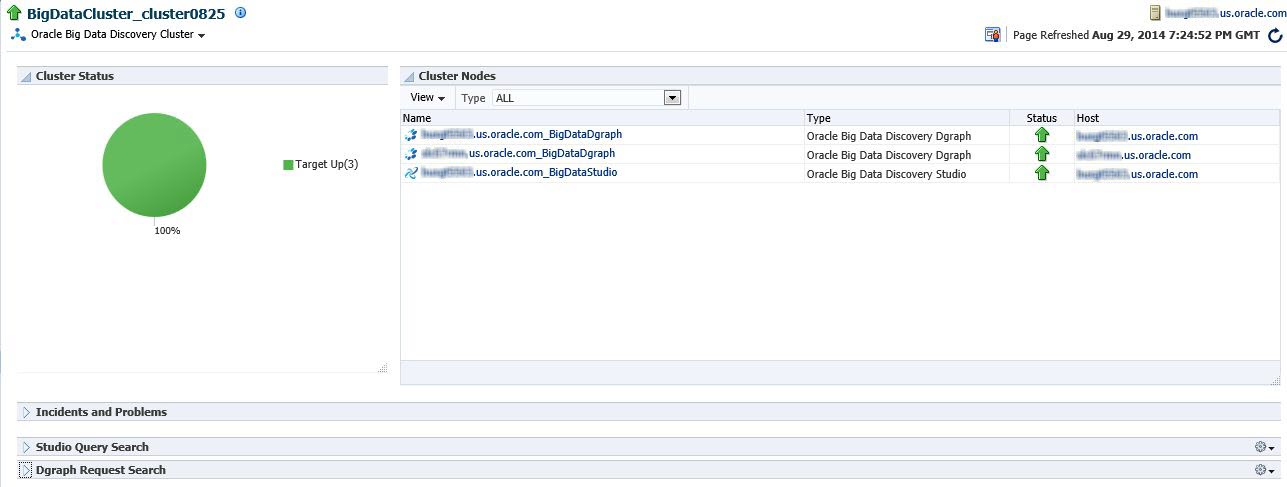1287x487 pixels.
Task: Click the Oracle Big Data Discovery Cluster icon
Action: [x=18, y=34]
